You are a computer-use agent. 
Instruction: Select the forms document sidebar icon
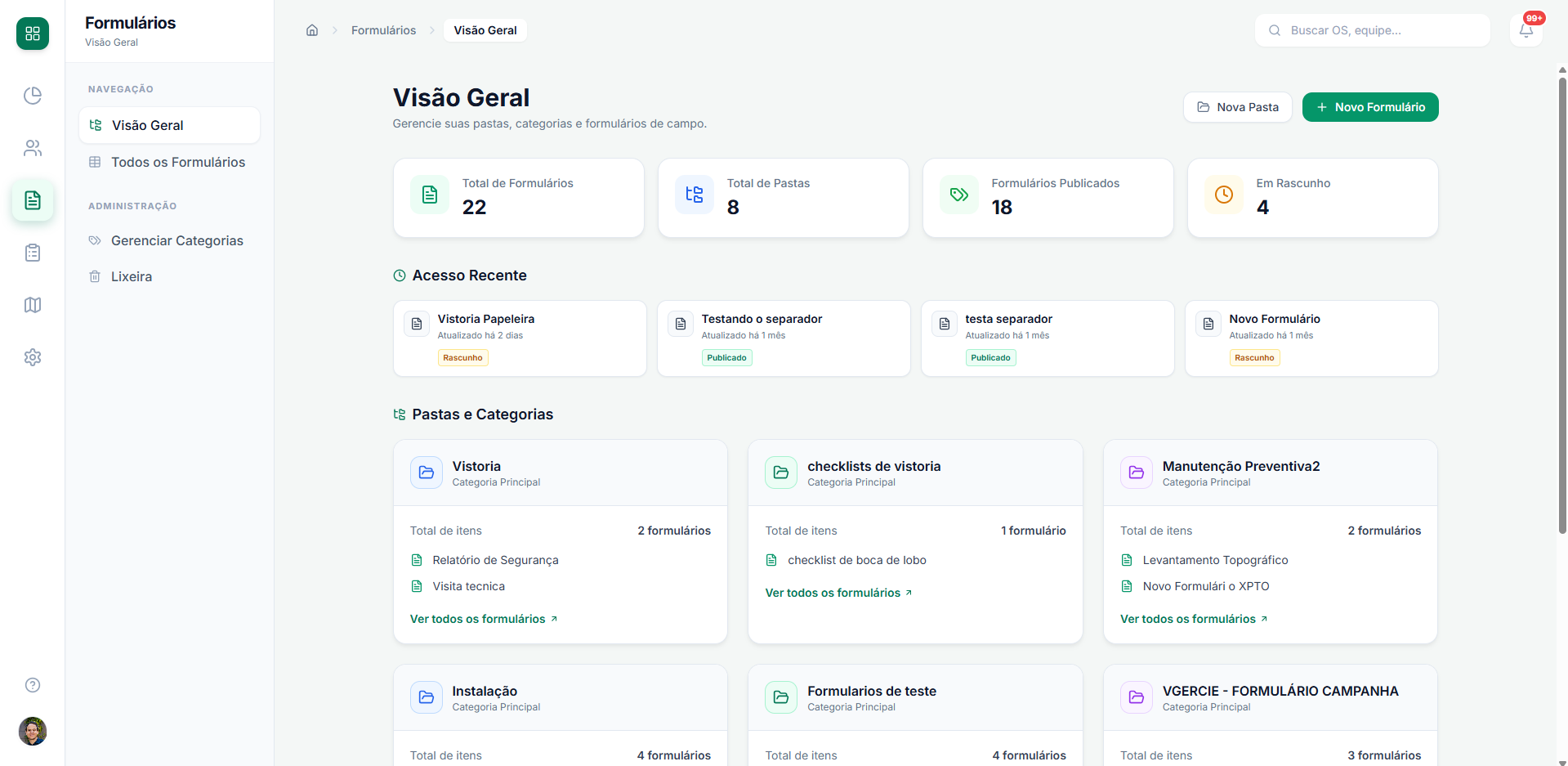tap(33, 200)
